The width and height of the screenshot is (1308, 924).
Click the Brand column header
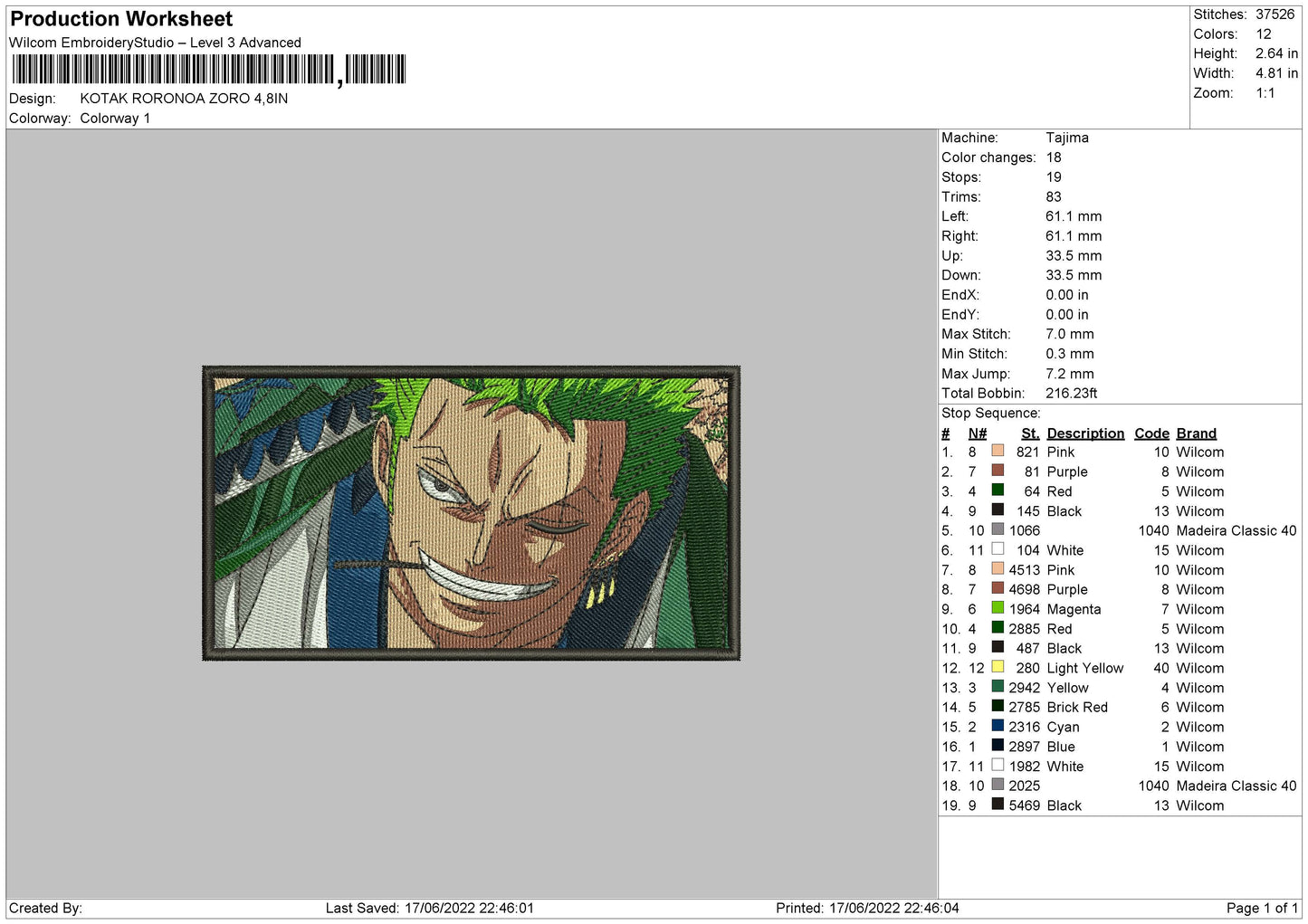tap(1196, 433)
